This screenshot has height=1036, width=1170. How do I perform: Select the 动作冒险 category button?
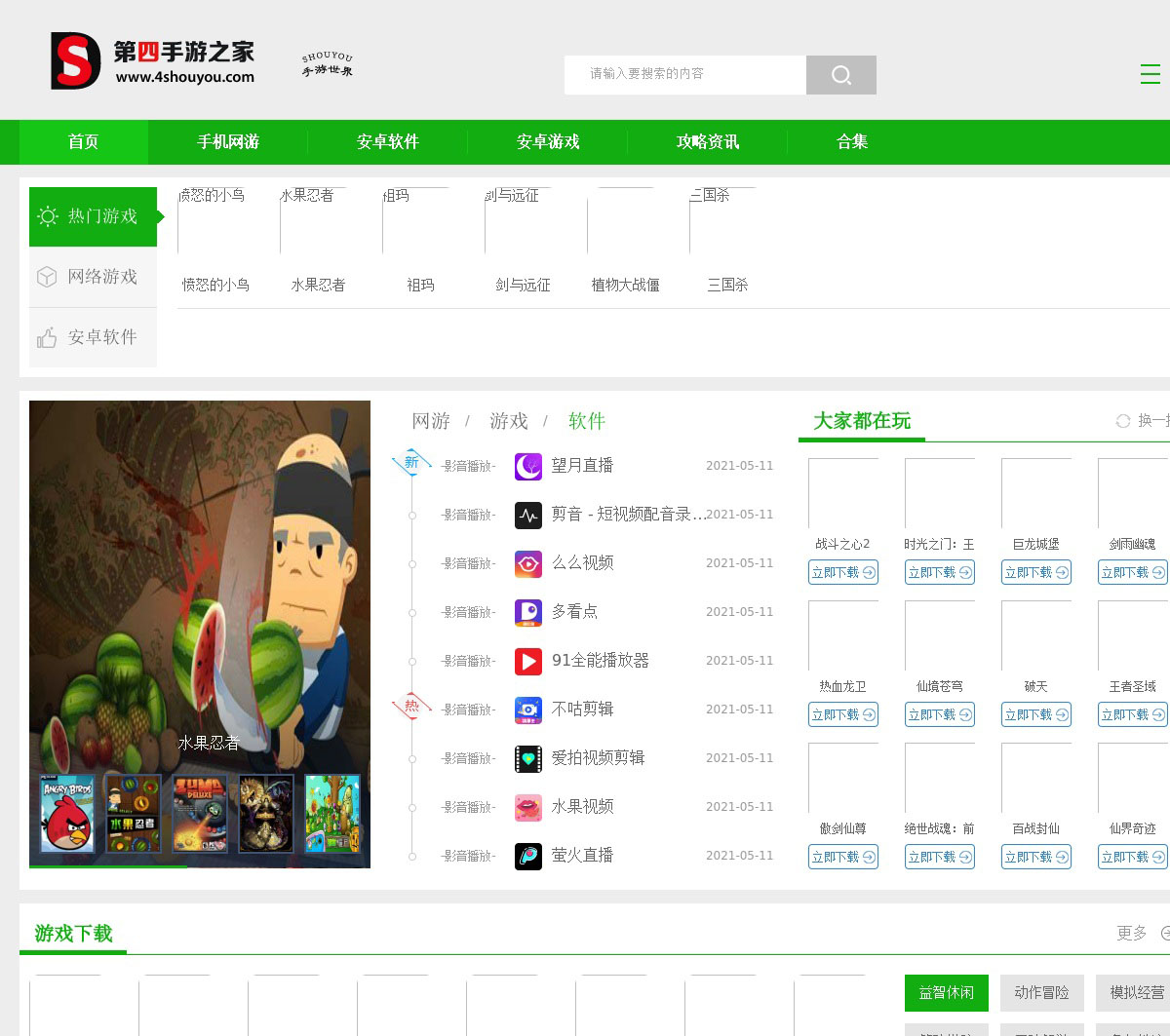point(1042,993)
